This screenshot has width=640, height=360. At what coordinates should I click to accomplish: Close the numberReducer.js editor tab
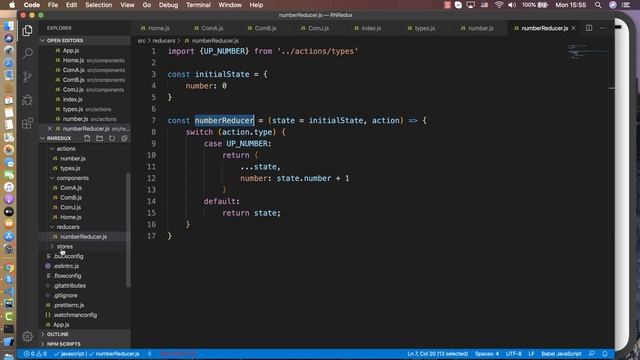coord(573,28)
